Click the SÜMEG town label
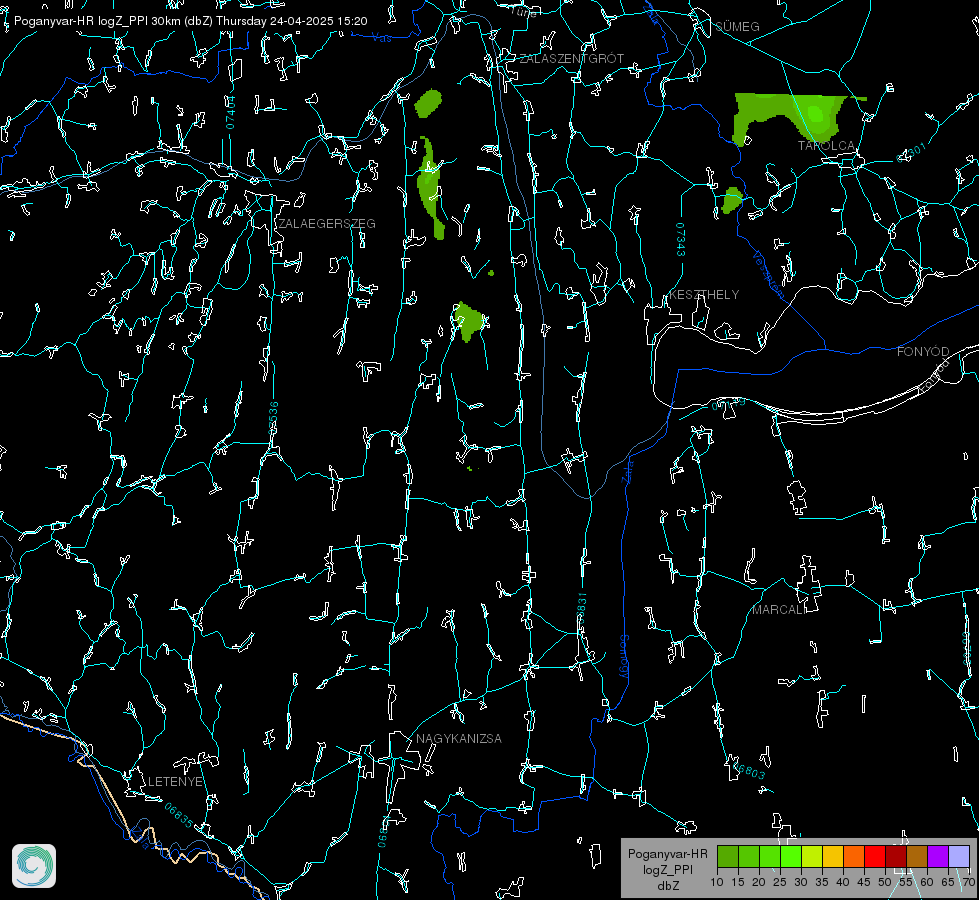This screenshot has width=979, height=900. pyautogui.click(x=737, y=26)
